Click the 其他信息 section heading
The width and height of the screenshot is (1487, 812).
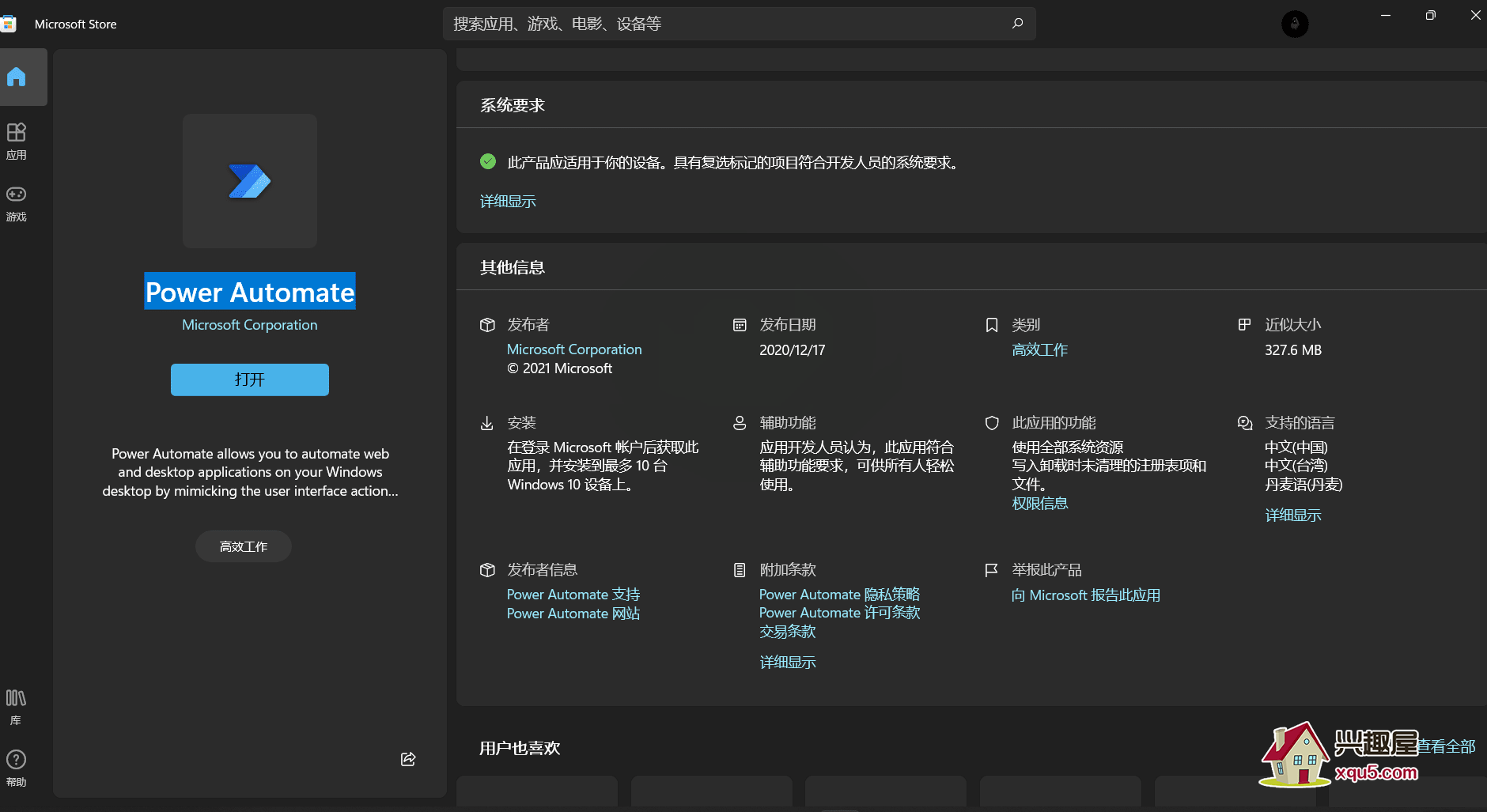click(x=513, y=267)
